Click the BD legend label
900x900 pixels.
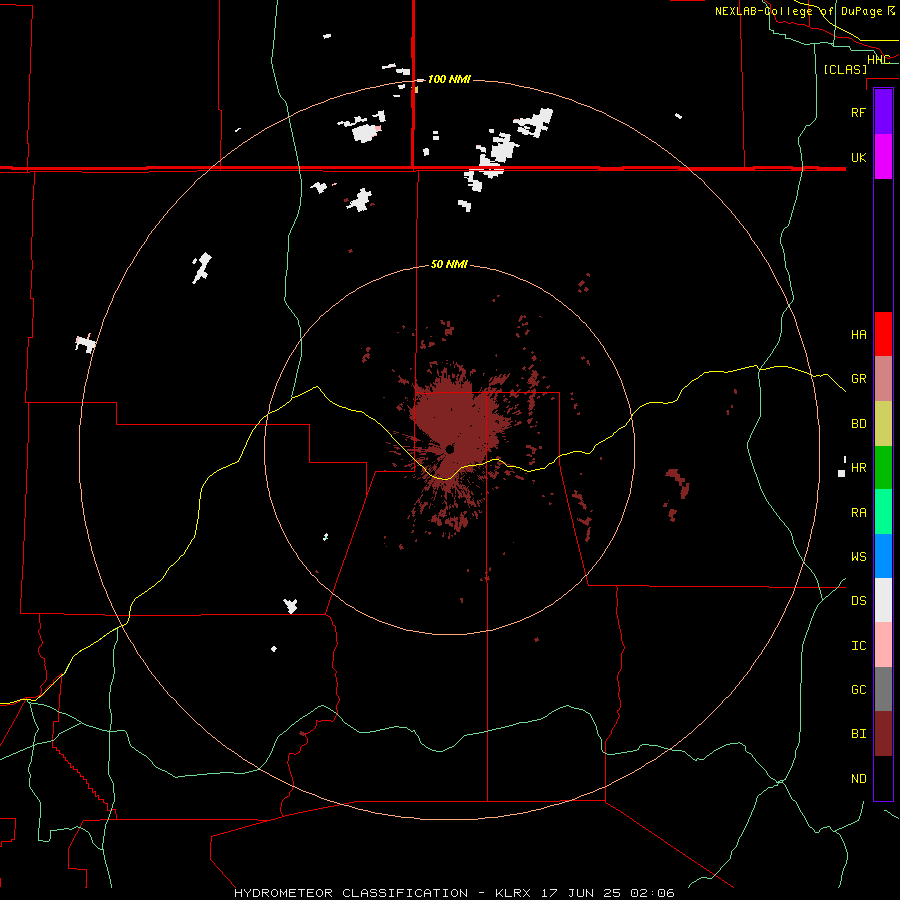point(858,424)
